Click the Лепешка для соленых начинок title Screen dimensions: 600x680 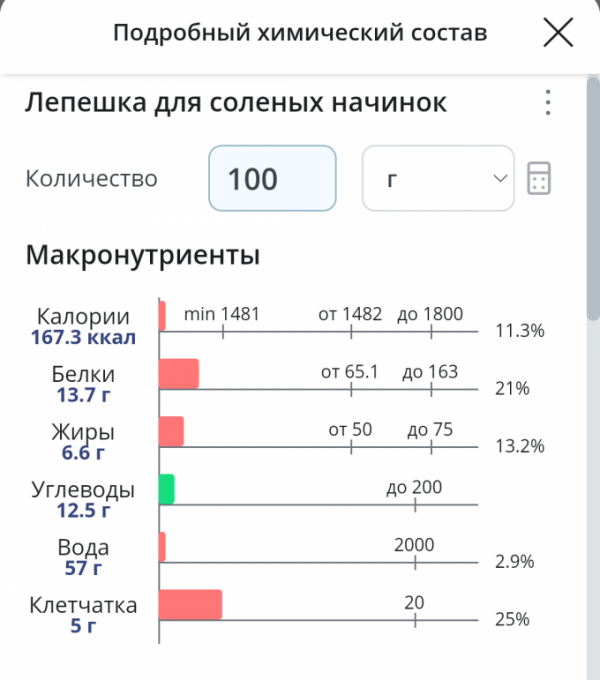click(236, 103)
